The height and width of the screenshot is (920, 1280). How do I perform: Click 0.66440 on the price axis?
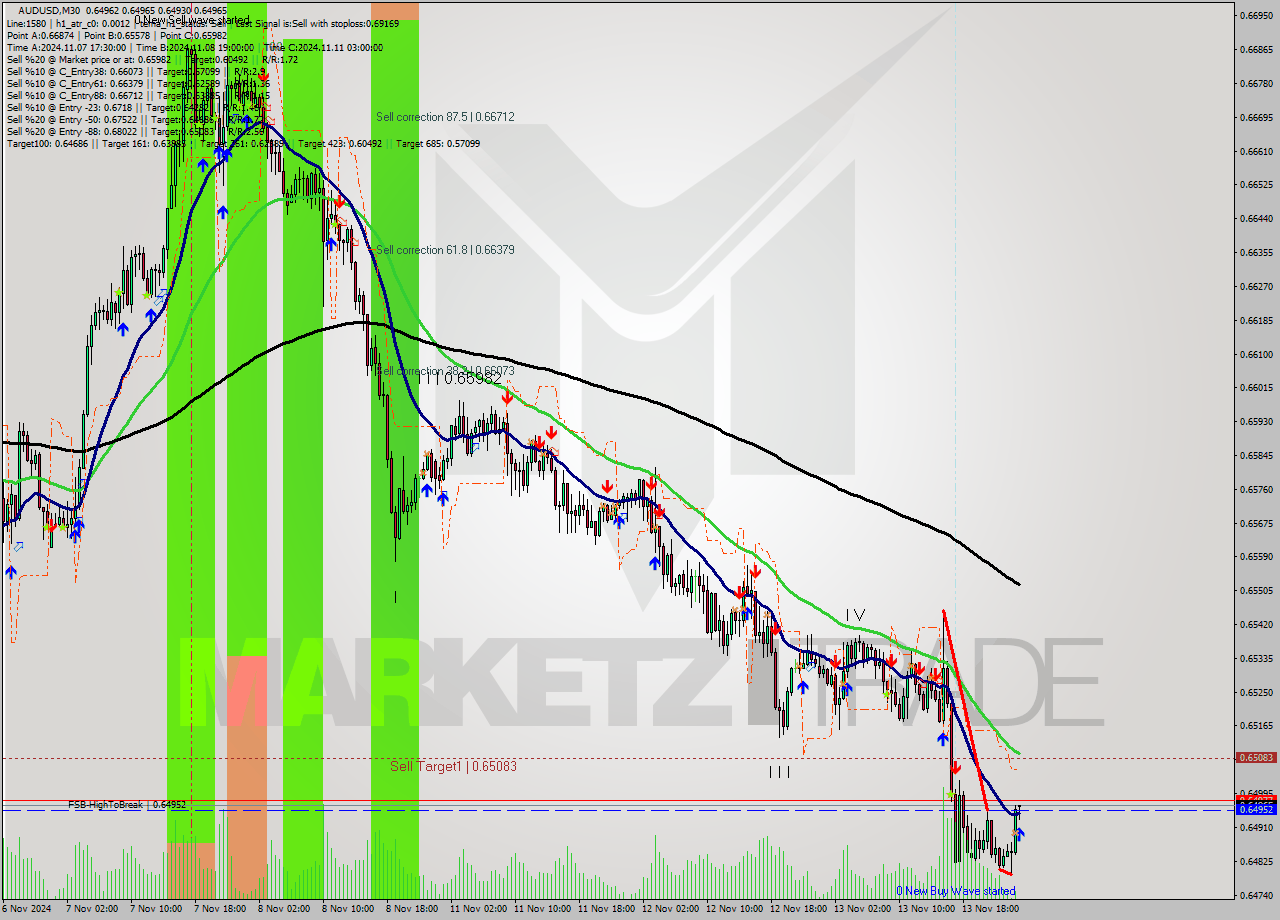coord(1257,218)
